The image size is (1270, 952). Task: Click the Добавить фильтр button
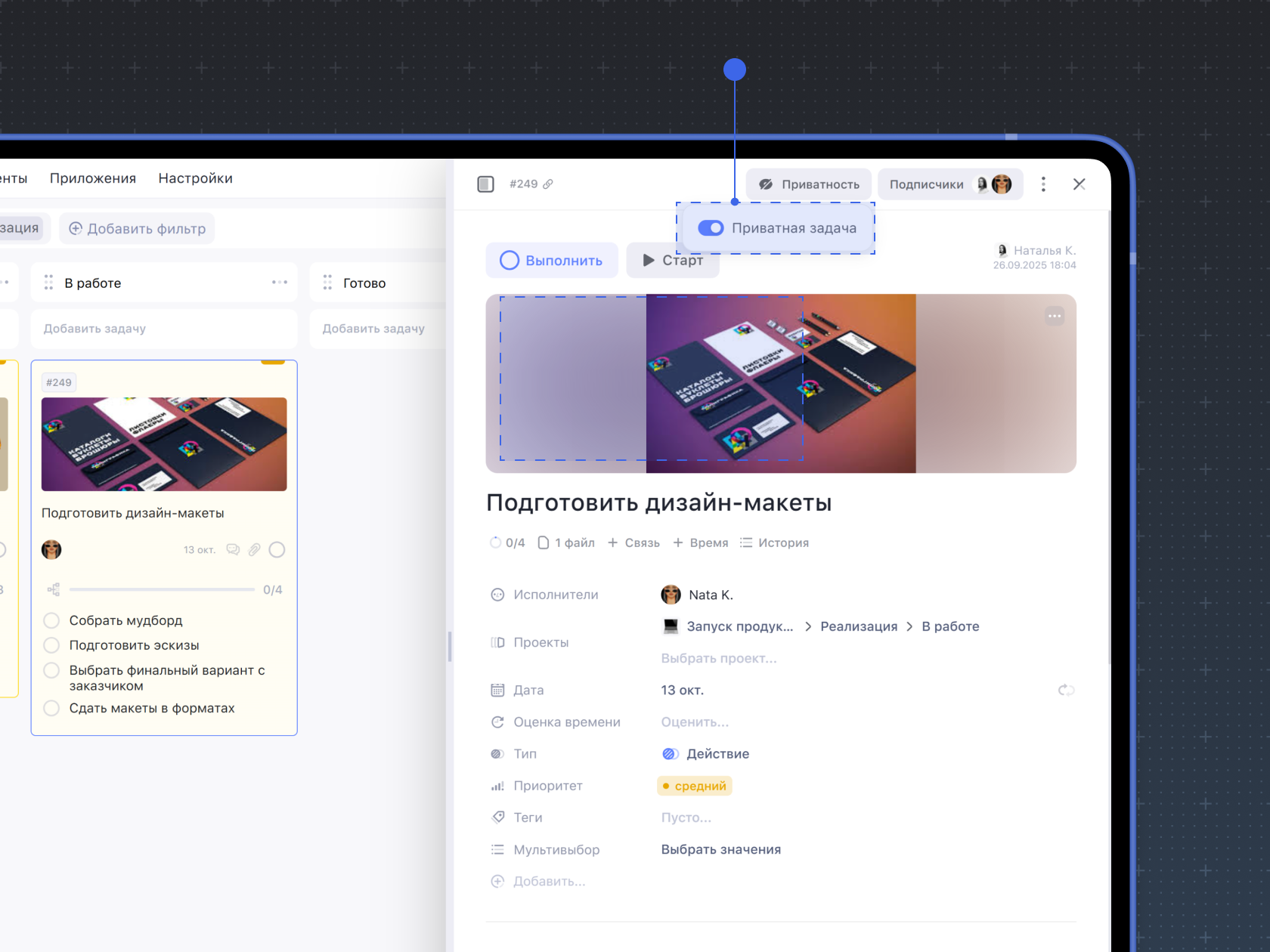(x=138, y=229)
